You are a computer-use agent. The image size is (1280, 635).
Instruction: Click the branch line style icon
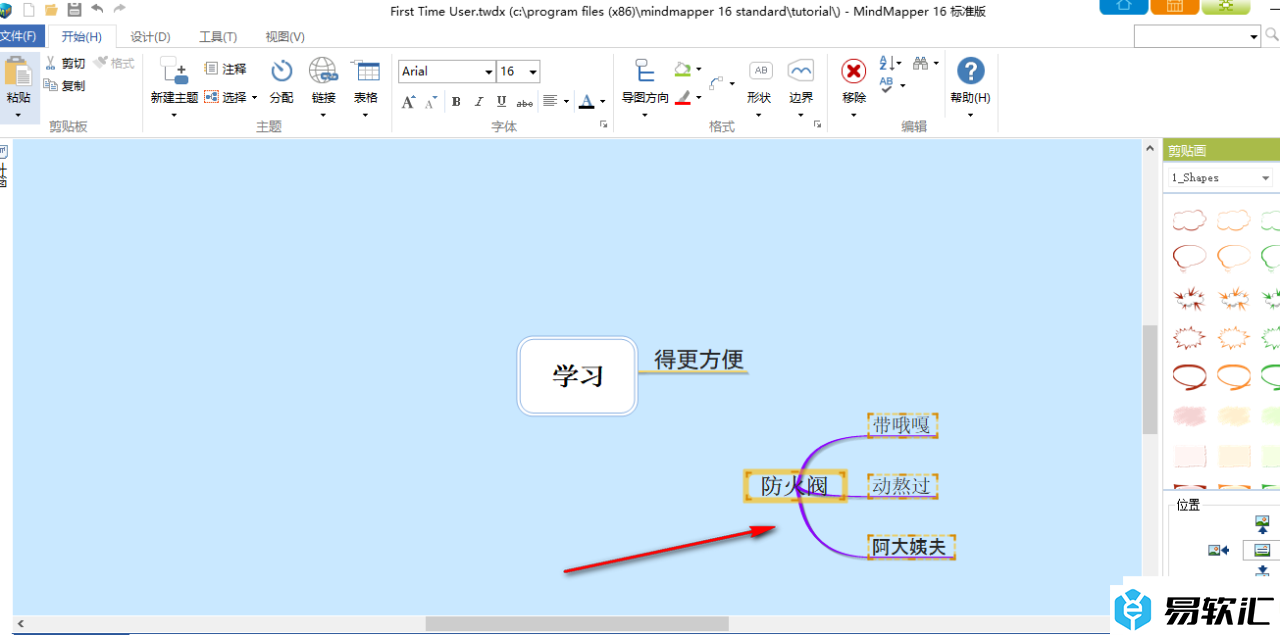717,84
